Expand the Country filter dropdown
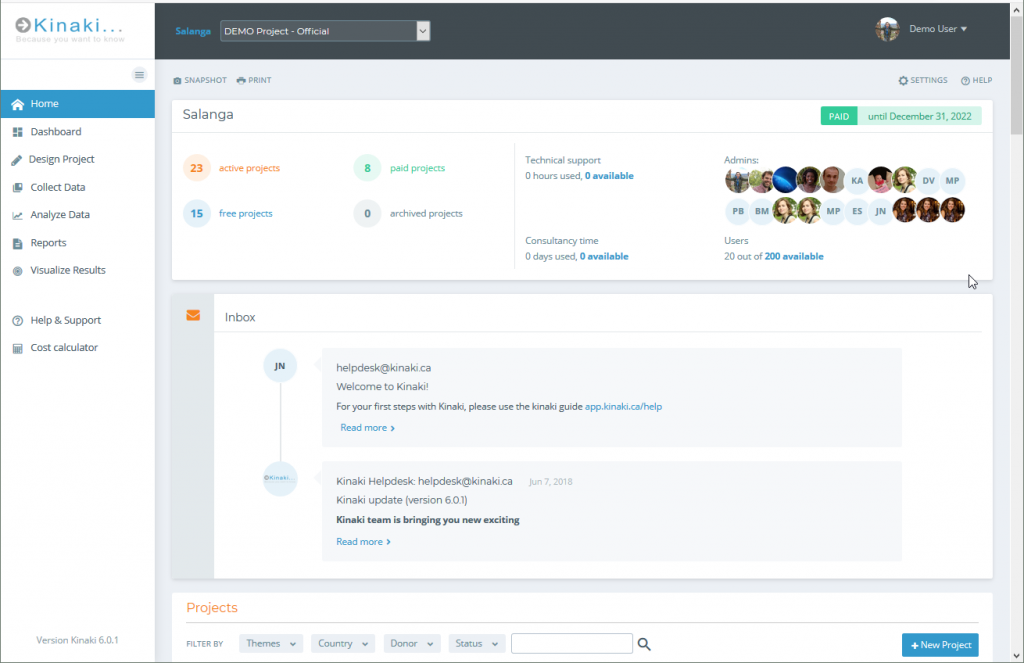The image size is (1024, 663). [x=343, y=643]
